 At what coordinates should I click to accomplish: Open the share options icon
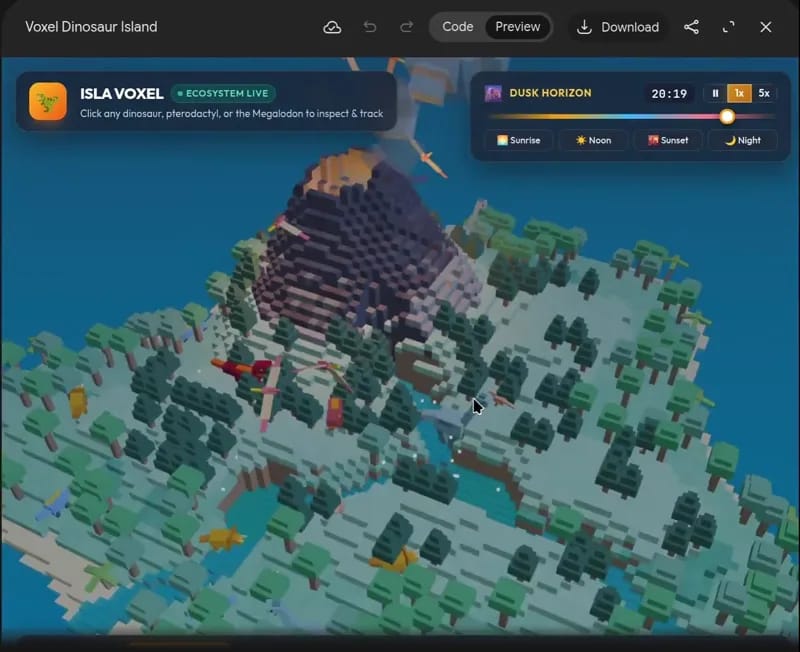pyautogui.click(x=691, y=27)
